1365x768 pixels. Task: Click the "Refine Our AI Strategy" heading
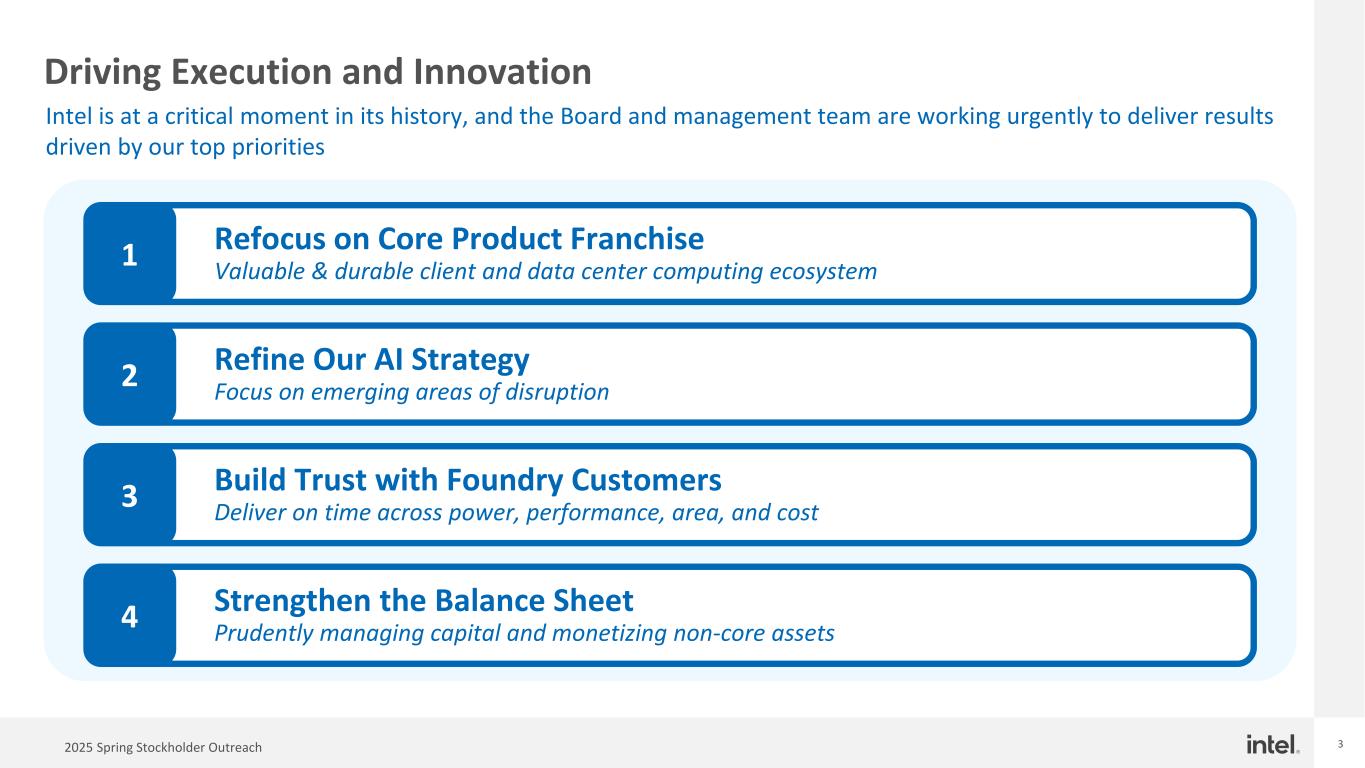[x=372, y=359]
